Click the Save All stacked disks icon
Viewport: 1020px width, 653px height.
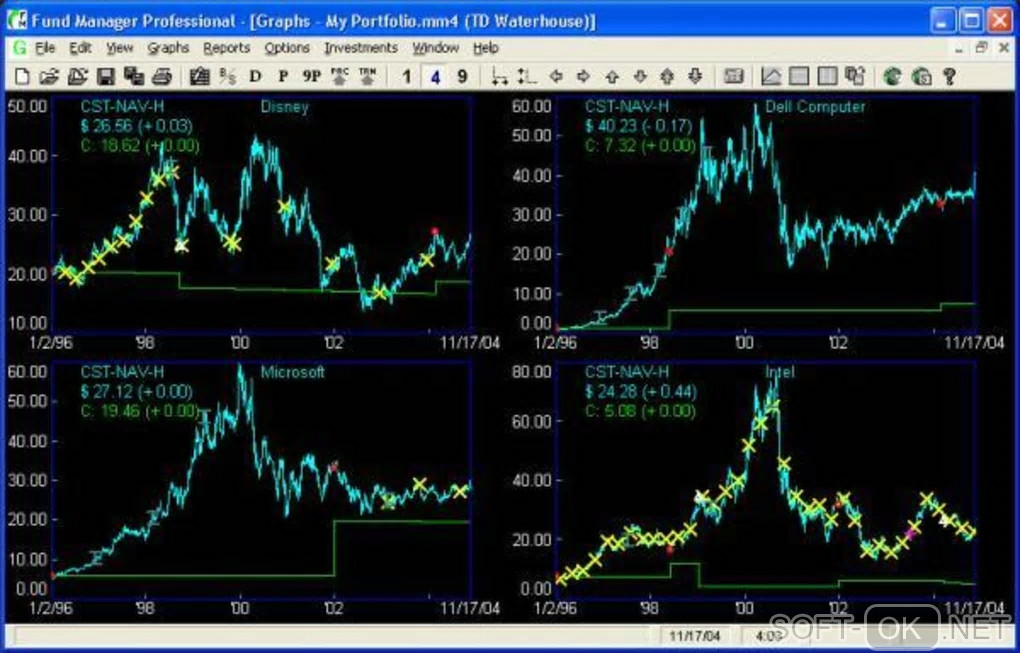134,77
